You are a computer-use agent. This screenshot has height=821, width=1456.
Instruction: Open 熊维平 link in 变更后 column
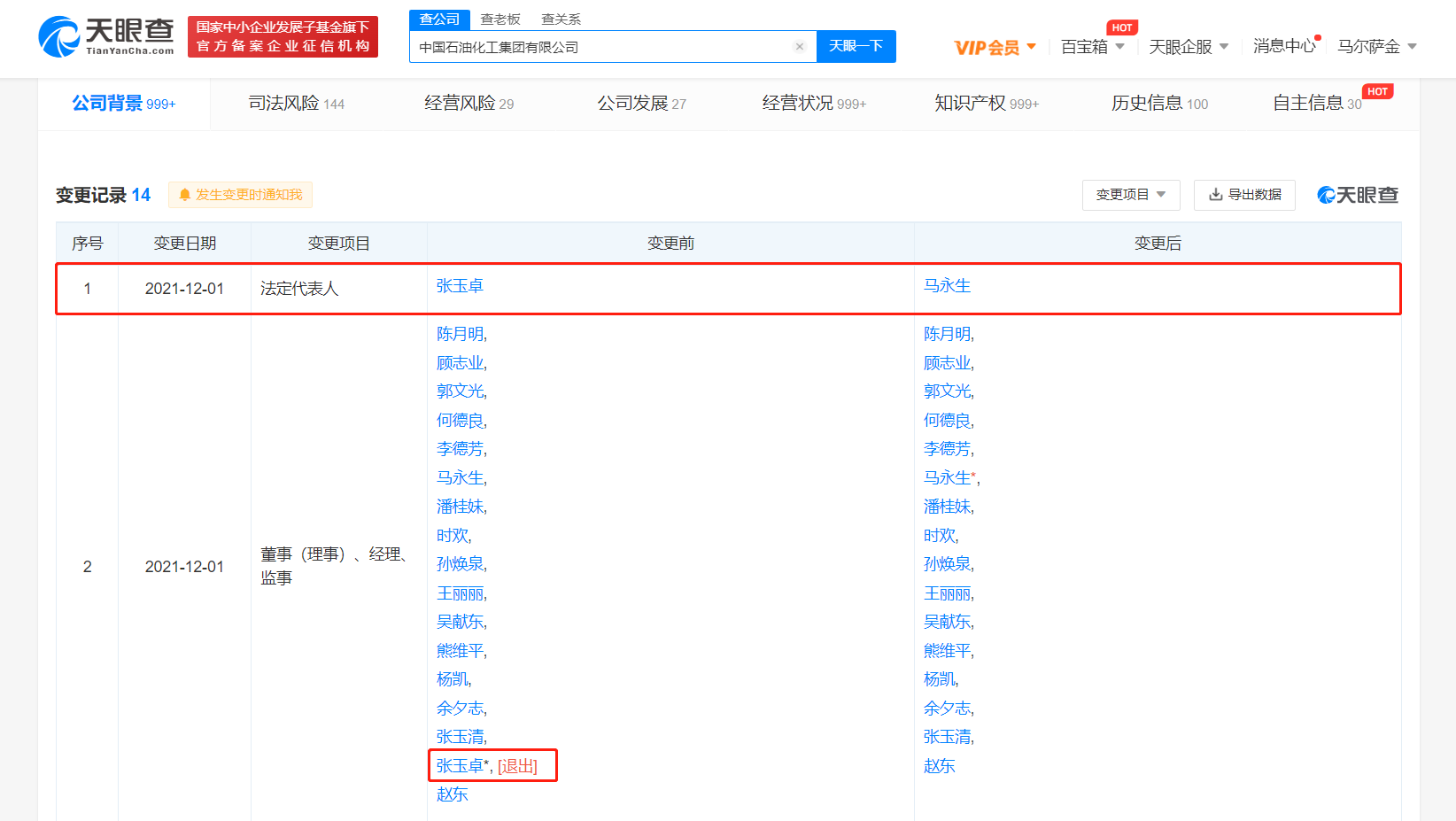tap(948, 651)
